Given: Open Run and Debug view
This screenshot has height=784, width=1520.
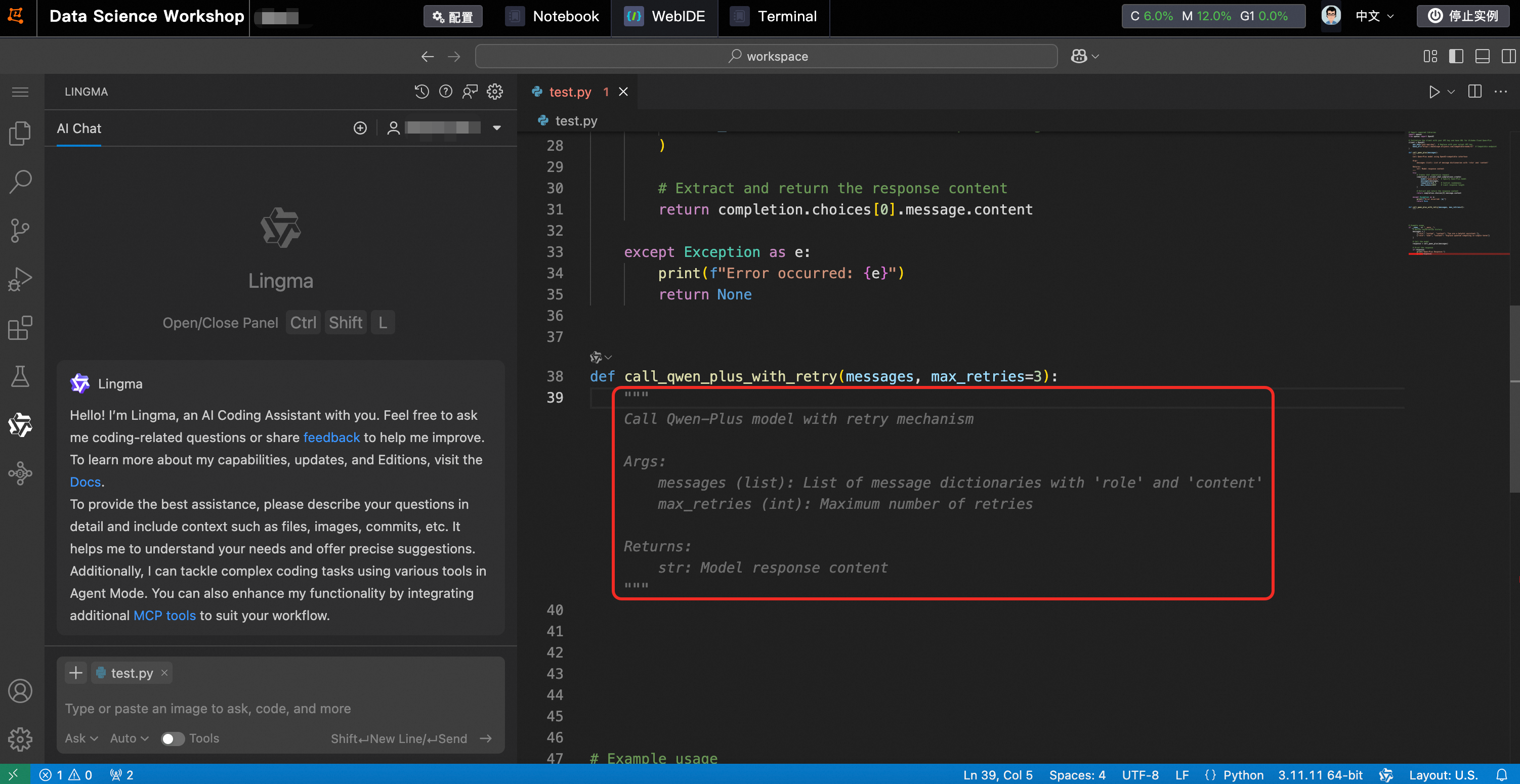Looking at the screenshot, I should 20,279.
